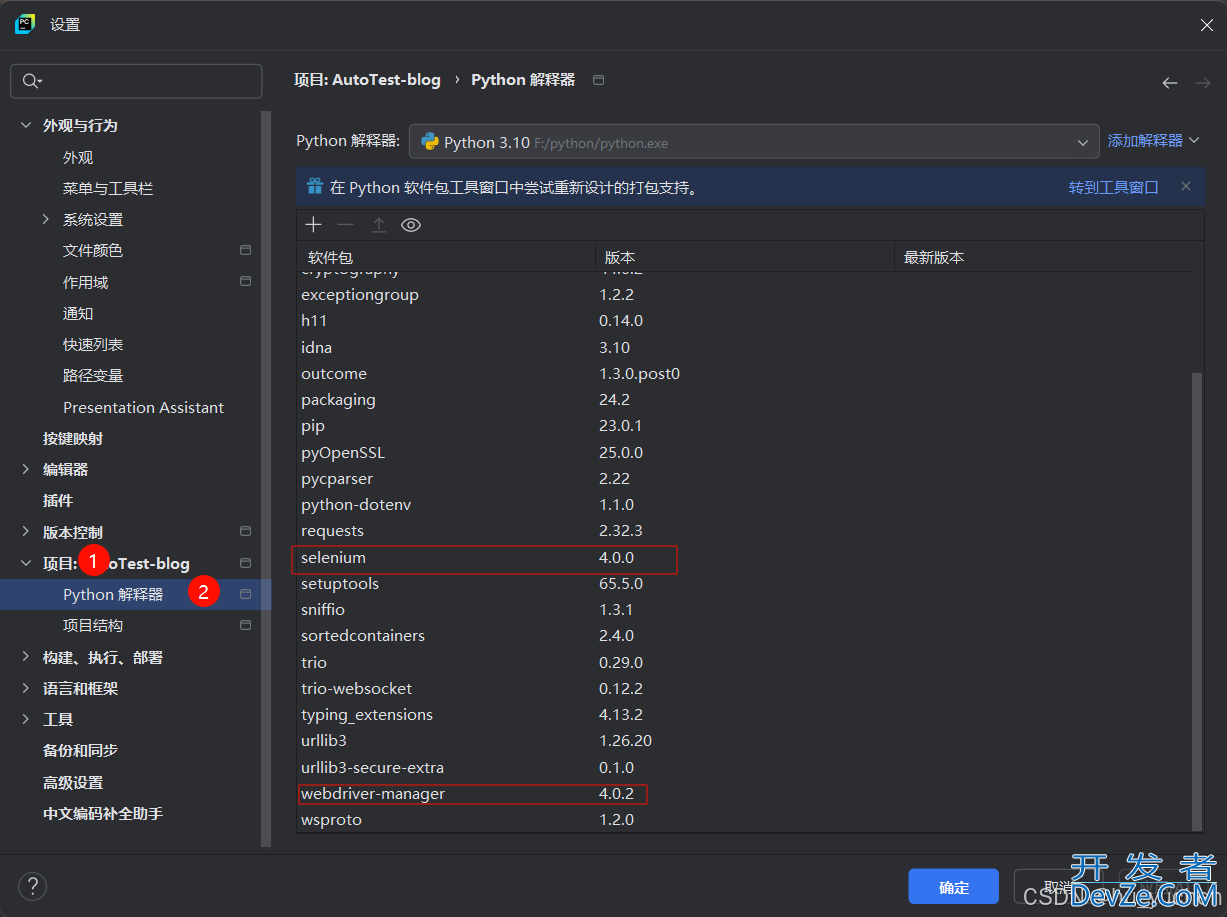
Task: Select the pyOpenSSL package row
Action: (x=744, y=452)
